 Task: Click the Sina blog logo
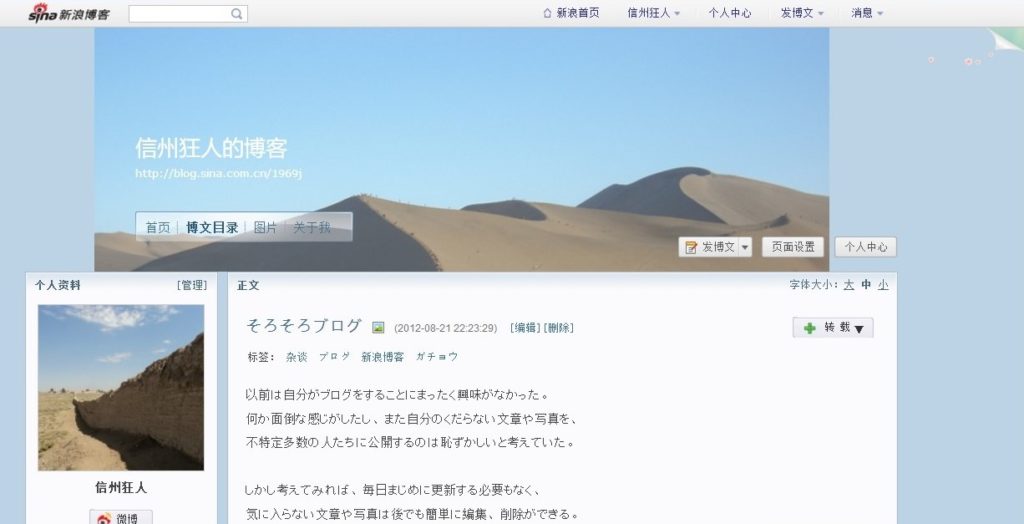[x=69, y=12]
